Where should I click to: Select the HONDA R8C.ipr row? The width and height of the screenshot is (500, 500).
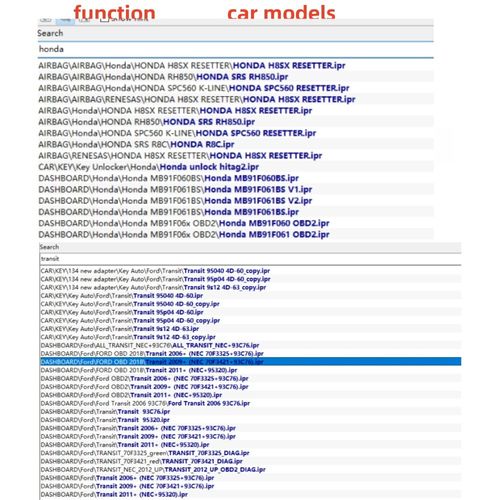pos(236,145)
